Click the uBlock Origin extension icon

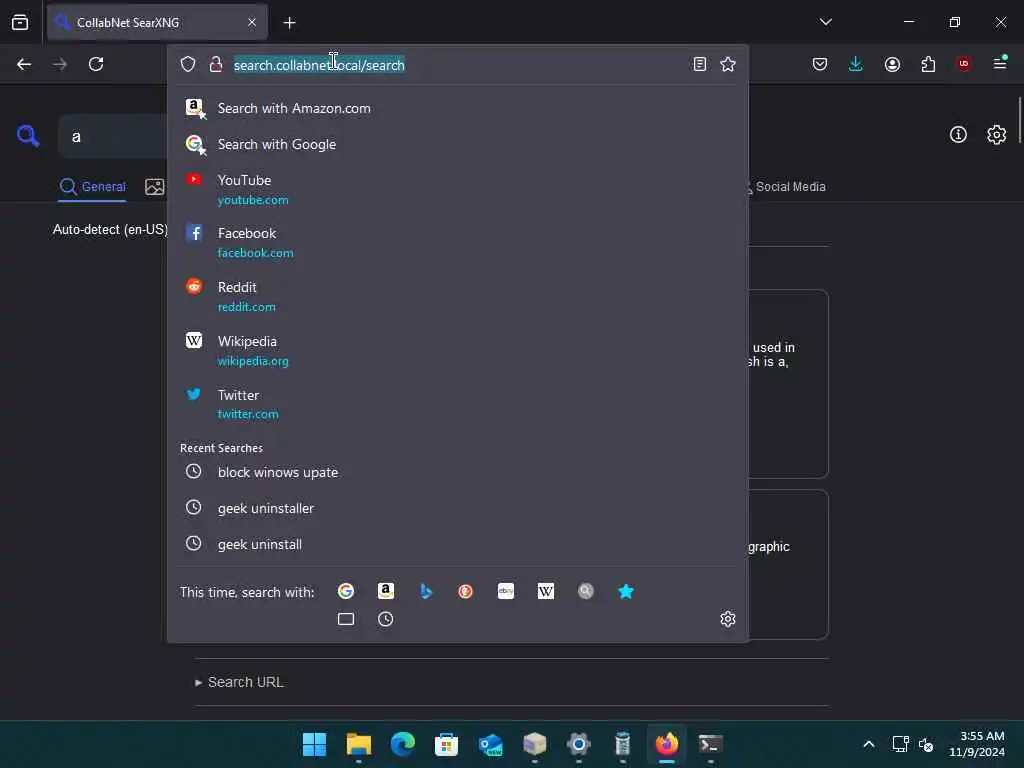coord(963,64)
